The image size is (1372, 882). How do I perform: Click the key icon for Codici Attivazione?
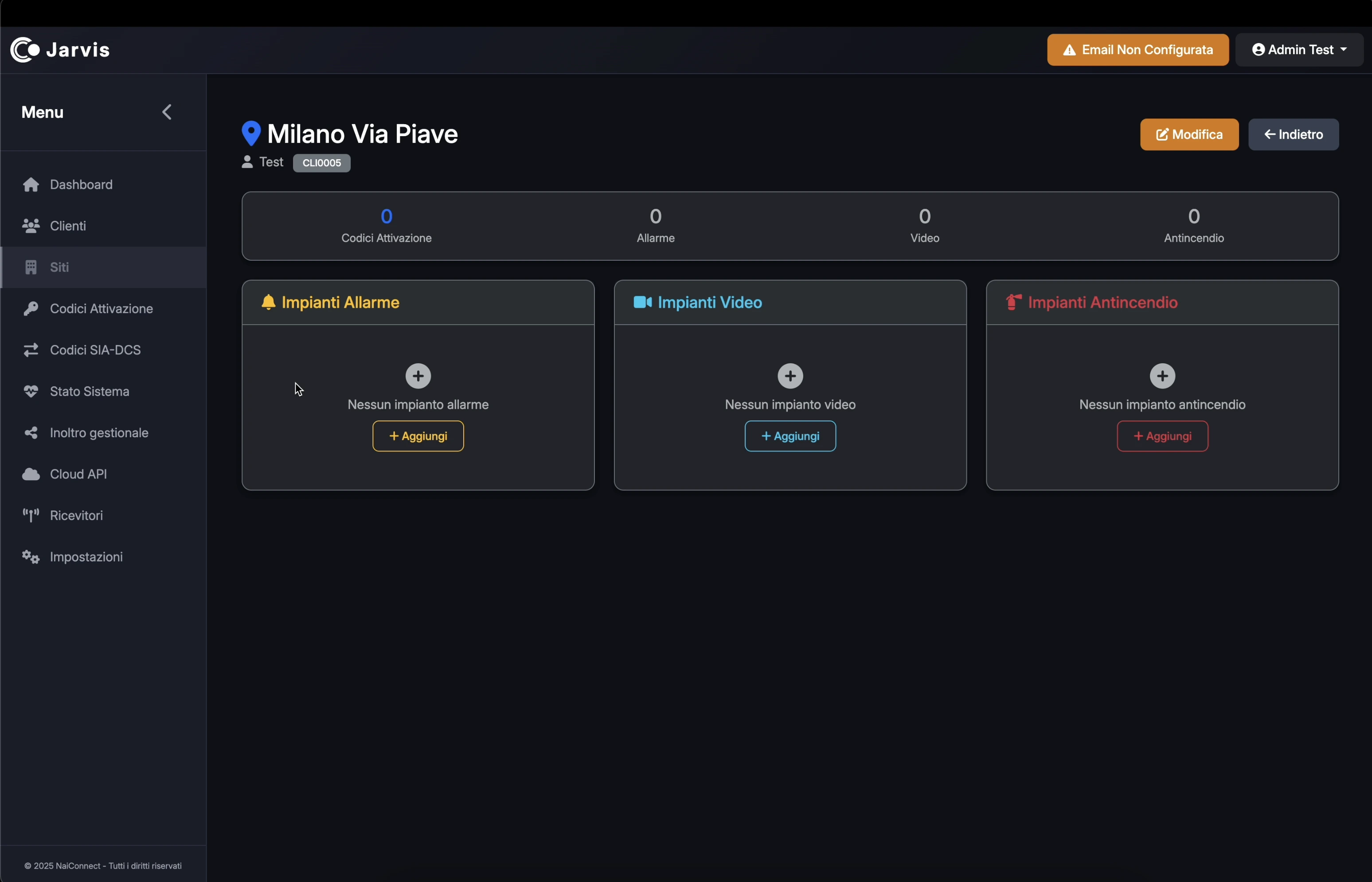pyautogui.click(x=31, y=309)
